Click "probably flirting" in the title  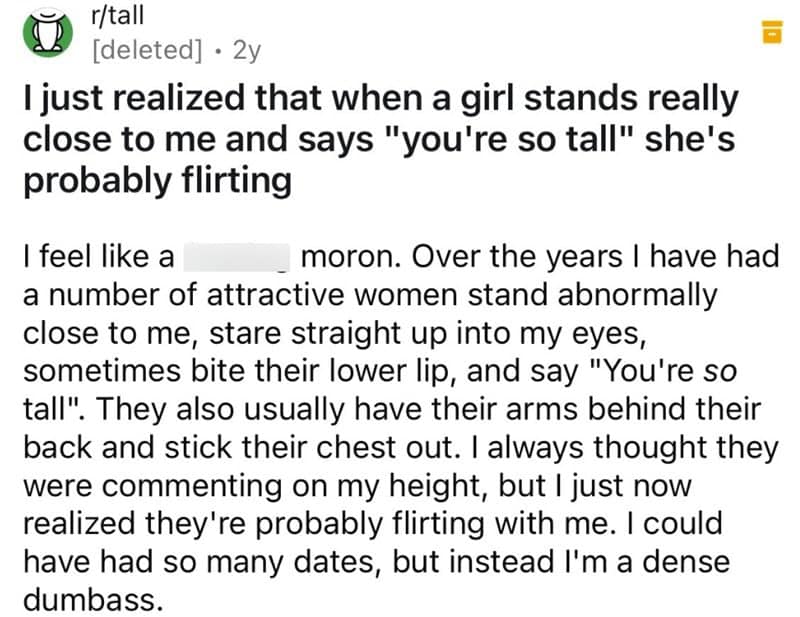point(157,181)
